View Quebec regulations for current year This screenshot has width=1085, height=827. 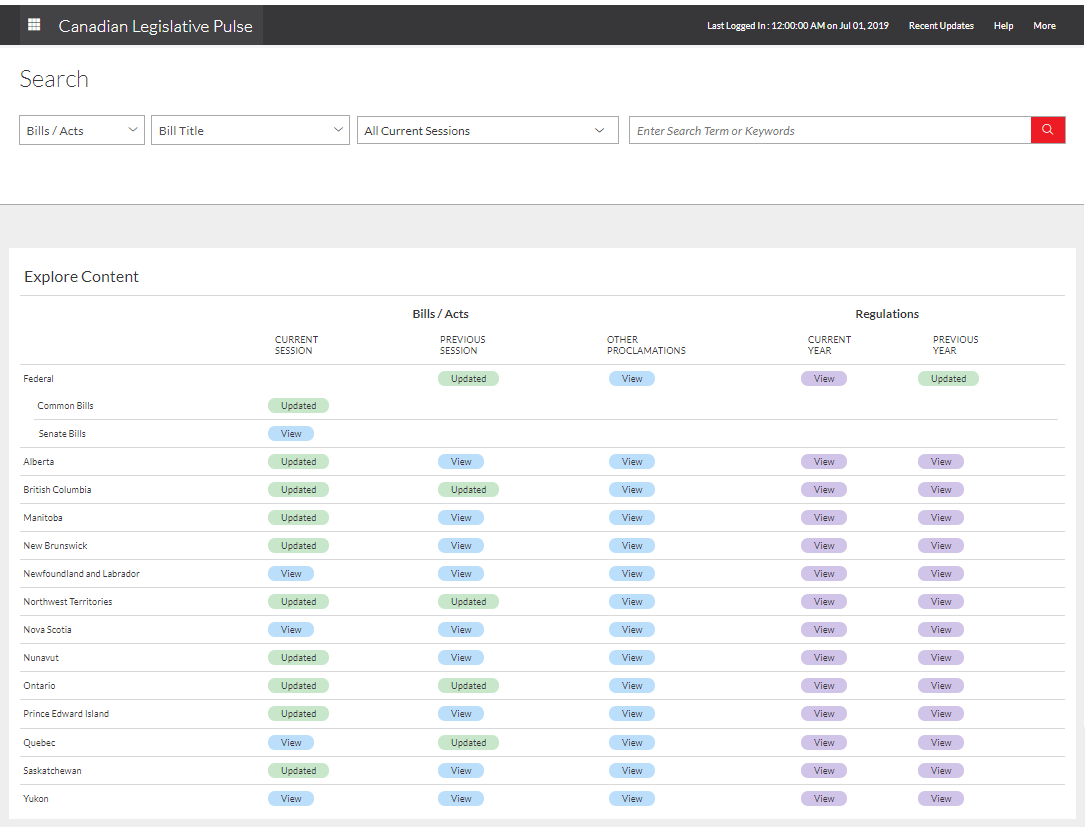click(823, 742)
